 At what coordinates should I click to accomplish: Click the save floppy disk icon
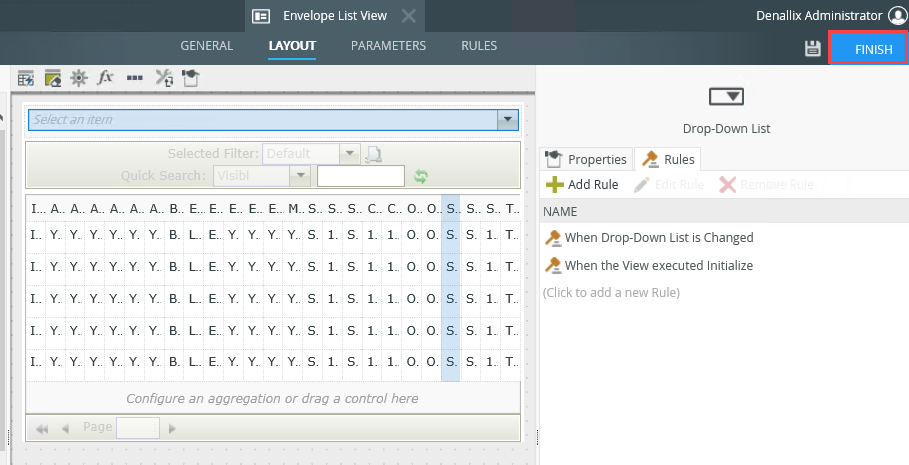(x=813, y=49)
